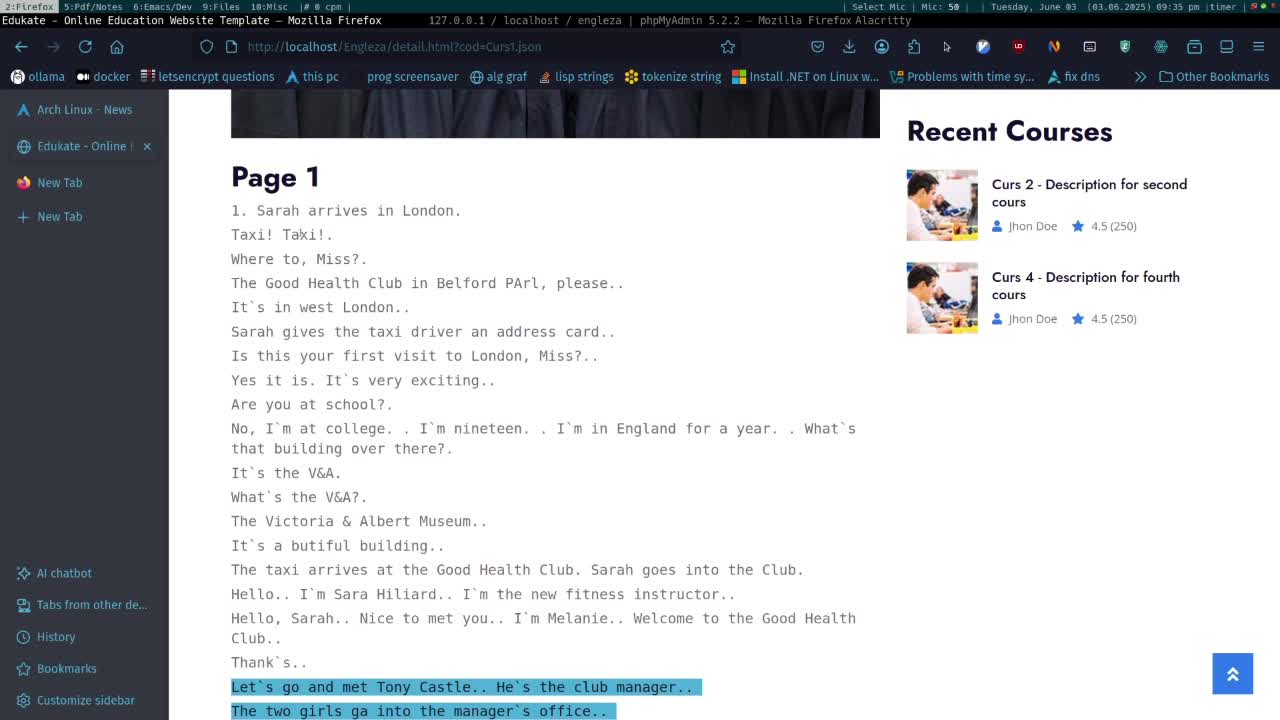This screenshot has width=1280, height=720.
Task: Open the Downloads panel
Action: coord(849,46)
